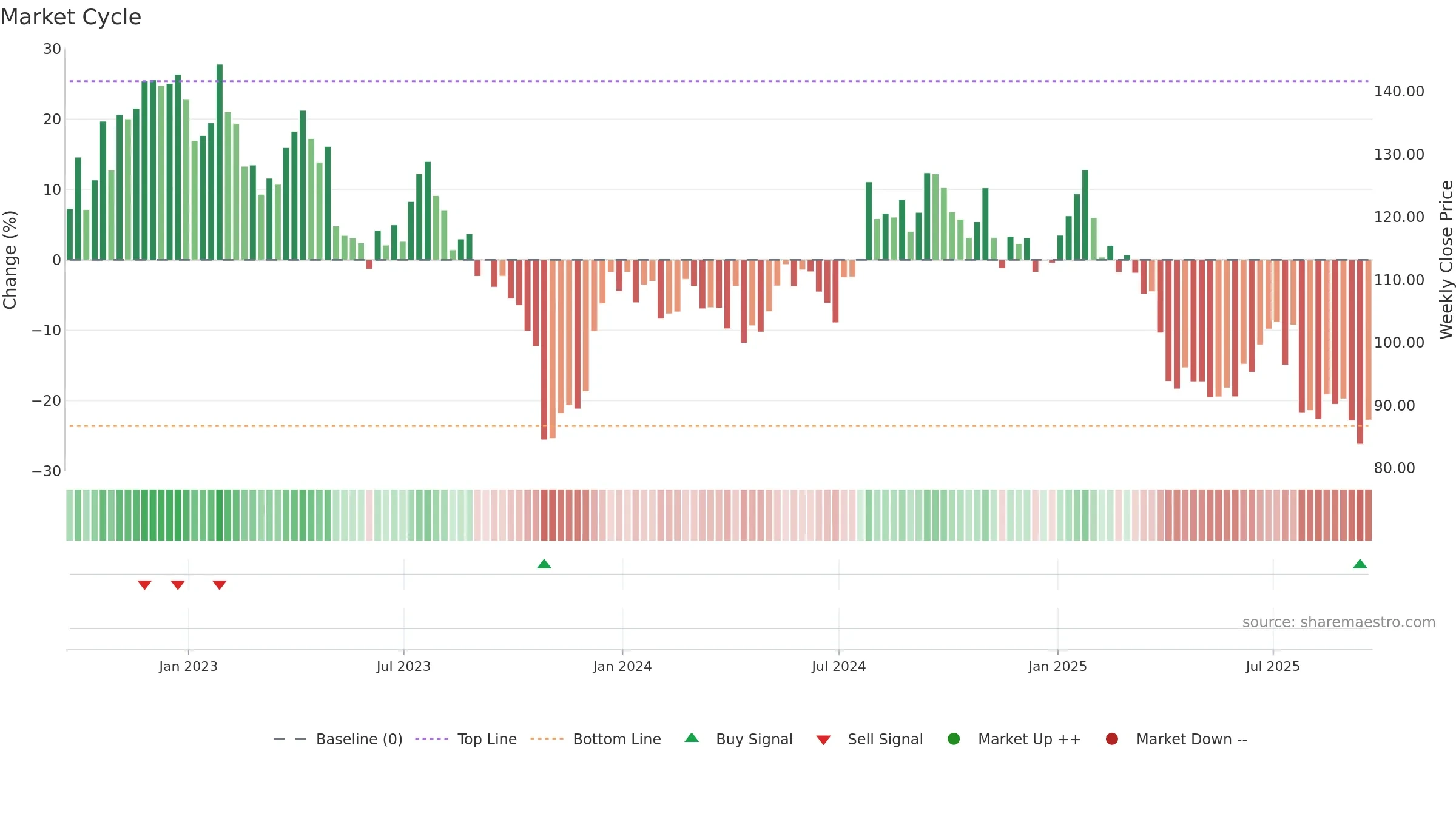
Task: Click the Market Up ++ green circle
Action: pyautogui.click(x=954, y=739)
